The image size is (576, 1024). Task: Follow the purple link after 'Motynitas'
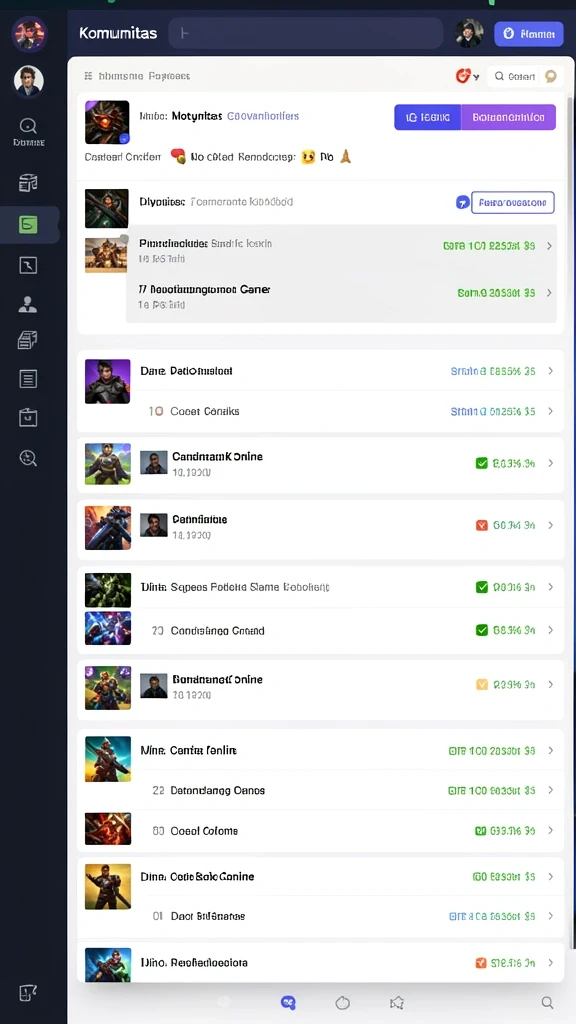263,116
